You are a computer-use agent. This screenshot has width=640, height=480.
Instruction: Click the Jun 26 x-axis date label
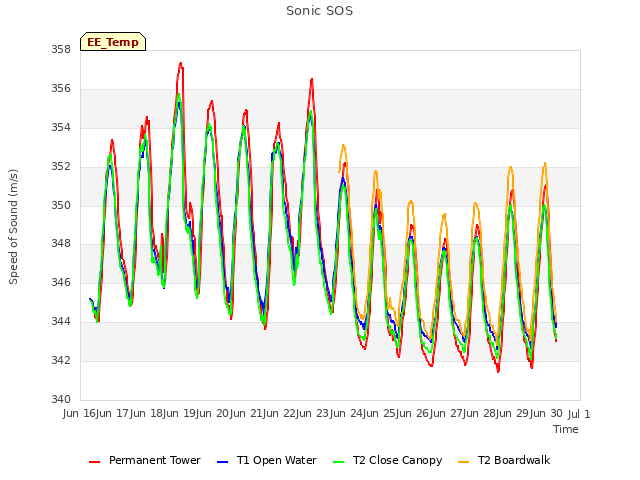tap(414, 413)
